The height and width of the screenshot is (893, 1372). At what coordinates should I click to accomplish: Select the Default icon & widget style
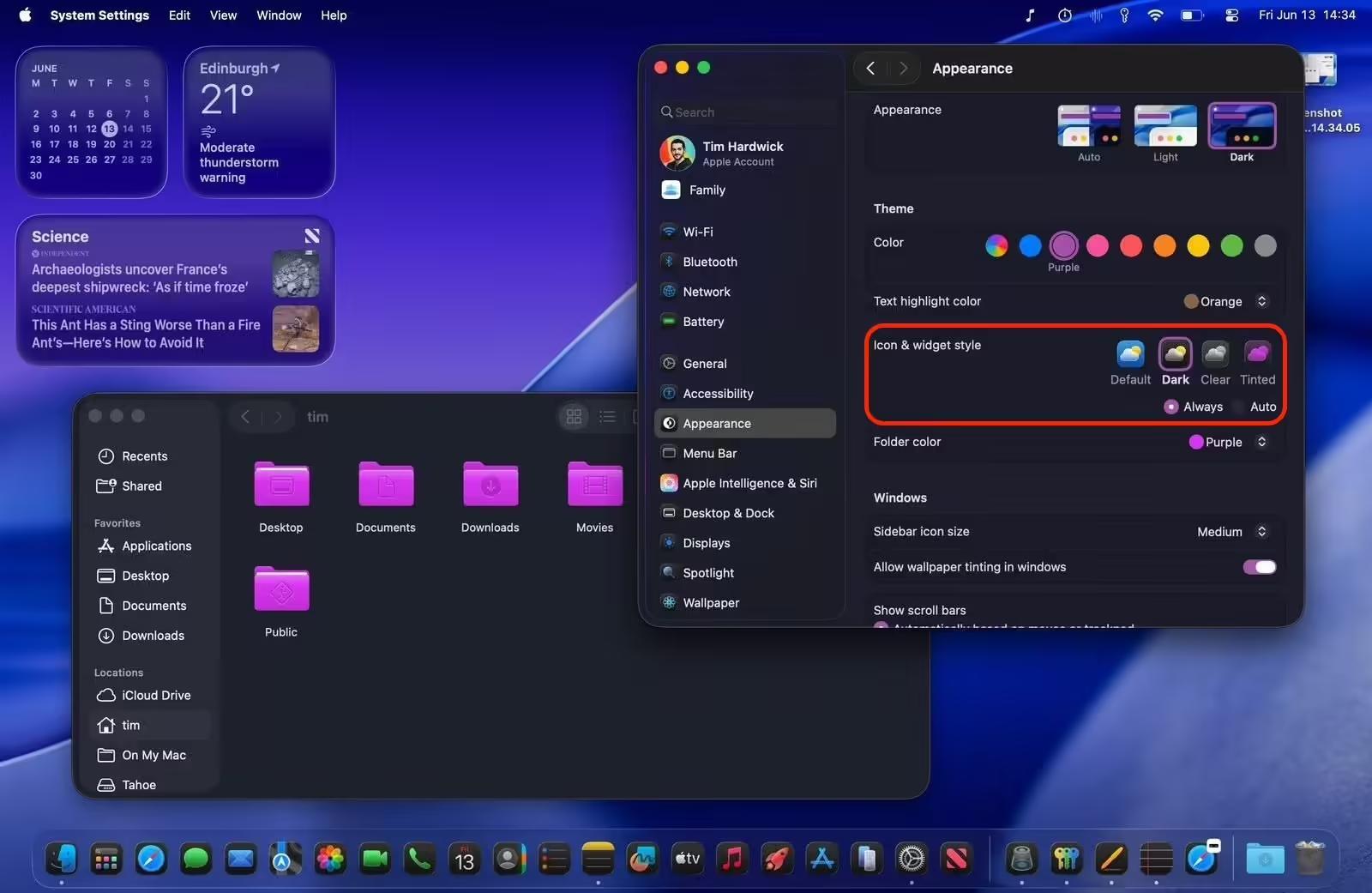(x=1130, y=353)
